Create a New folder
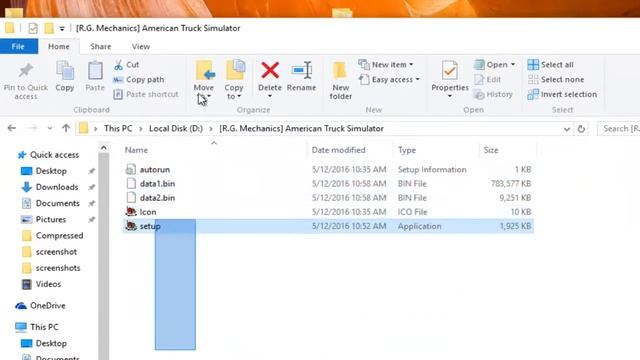The image size is (640, 360). (x=340, y=80)
